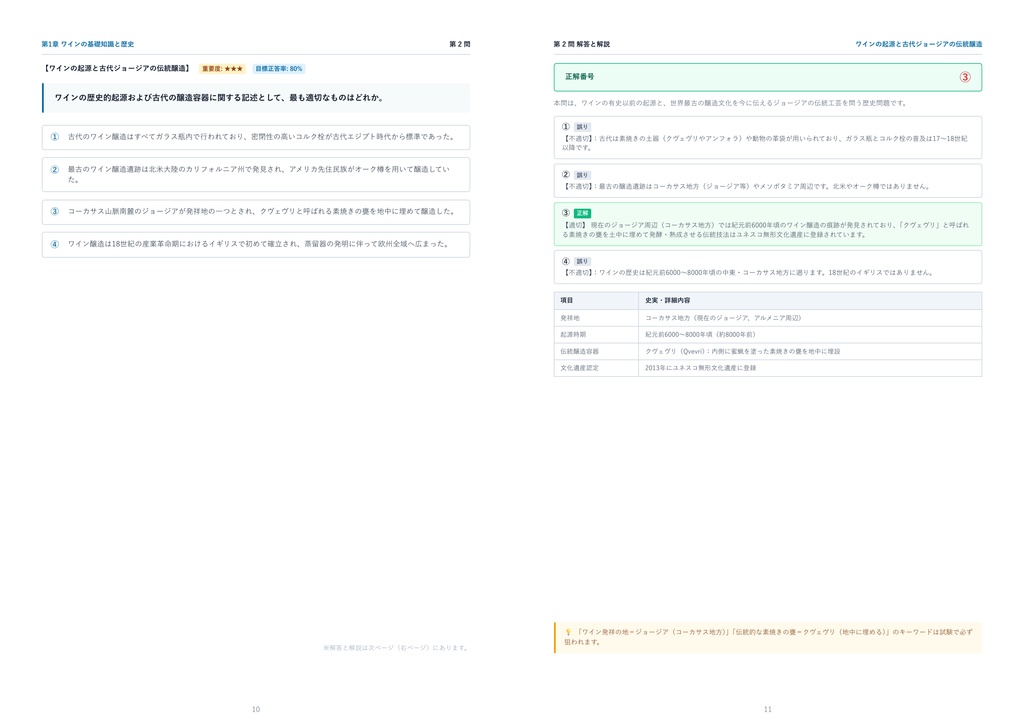Click the topic title '【ワインの起源と古代ジョージアの伝統醸造】'
The width and height of the screenshot is (1024, 724).
117,68
